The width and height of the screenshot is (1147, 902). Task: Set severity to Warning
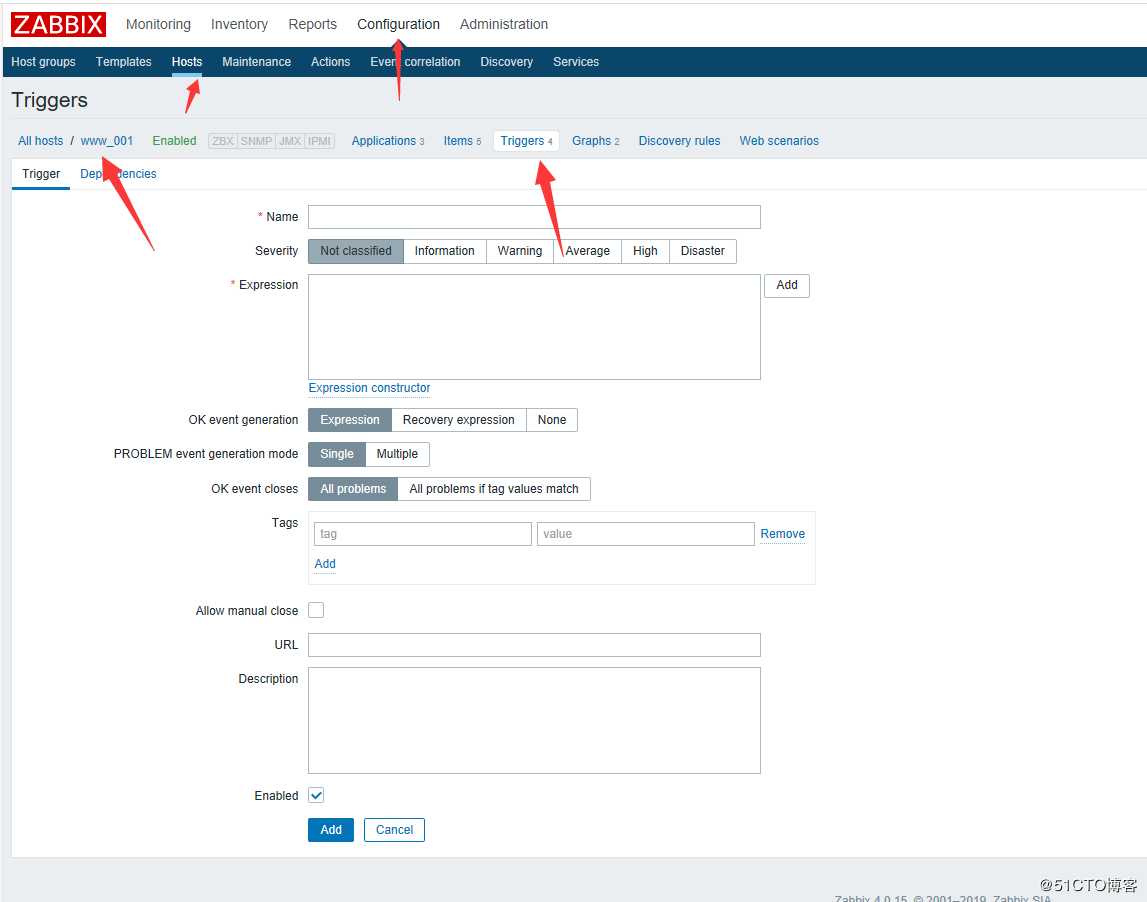[520, 251]
